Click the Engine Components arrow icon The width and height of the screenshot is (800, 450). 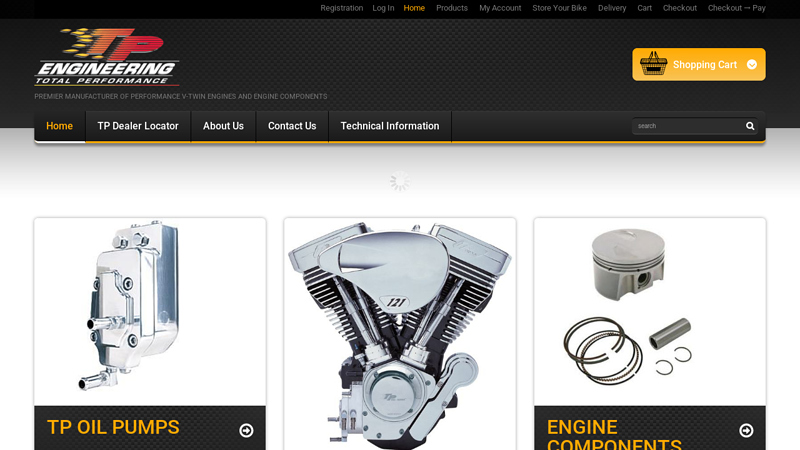point(746,431)
